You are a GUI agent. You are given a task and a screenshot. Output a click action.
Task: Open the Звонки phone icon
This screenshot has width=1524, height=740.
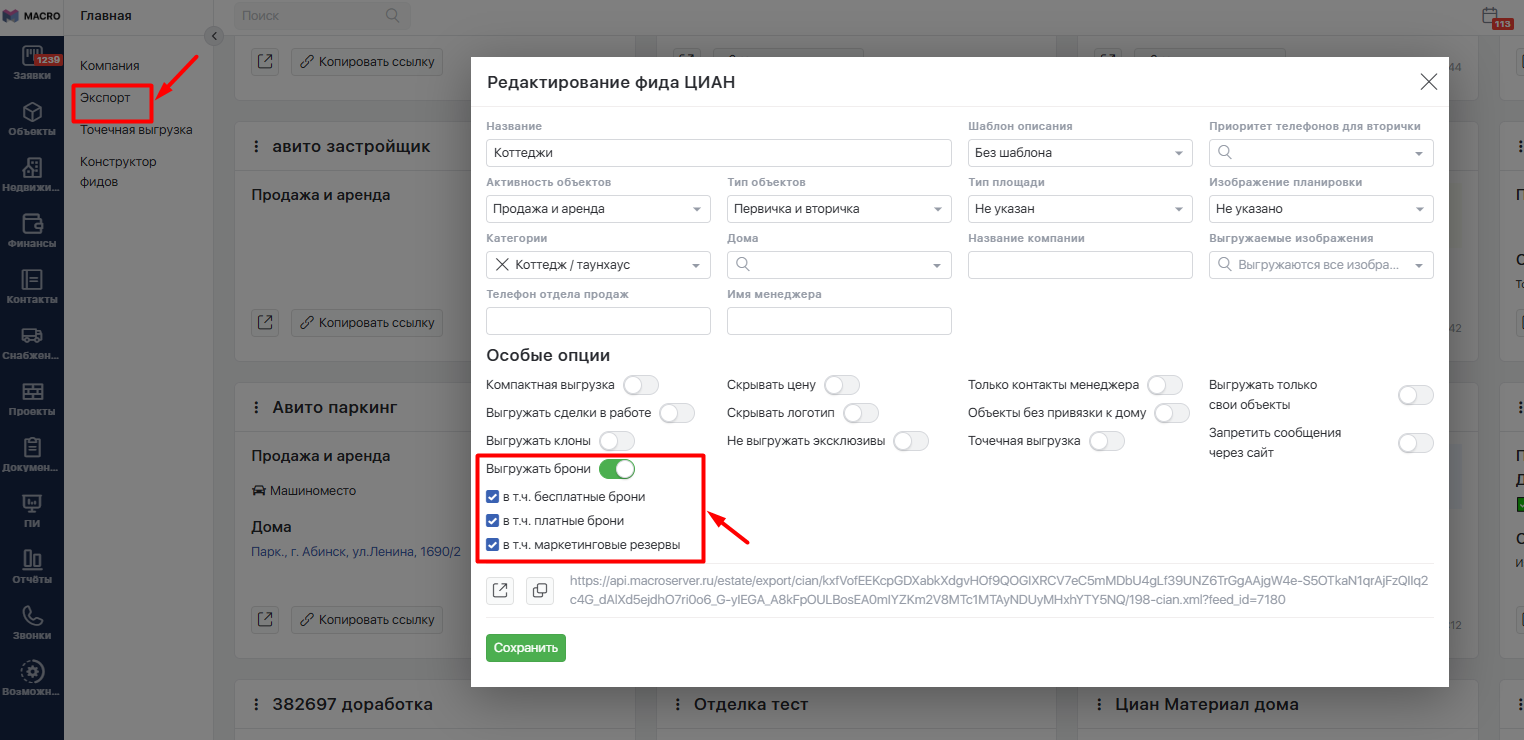click(32, 622)
